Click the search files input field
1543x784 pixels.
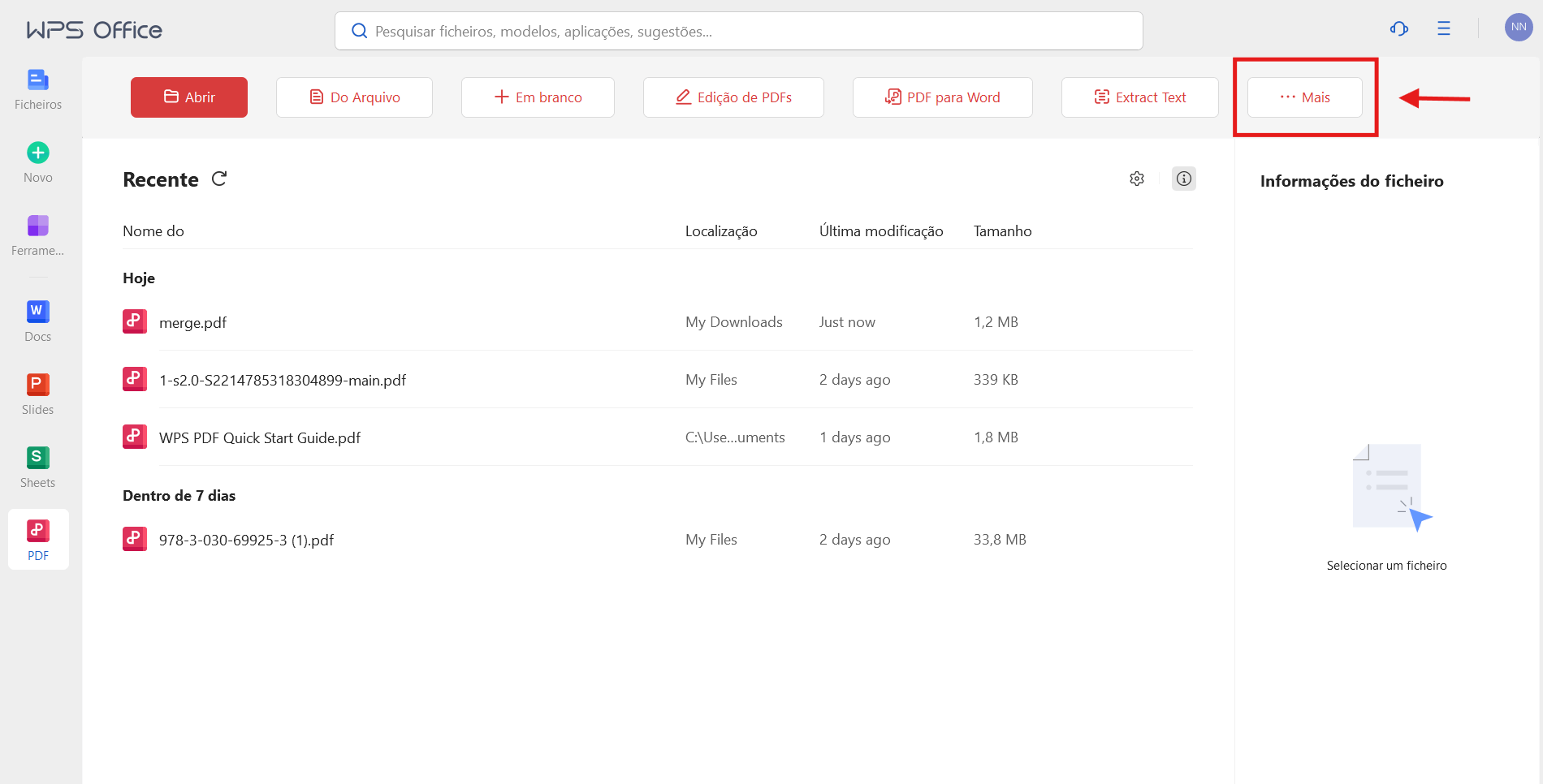(738, 31)
